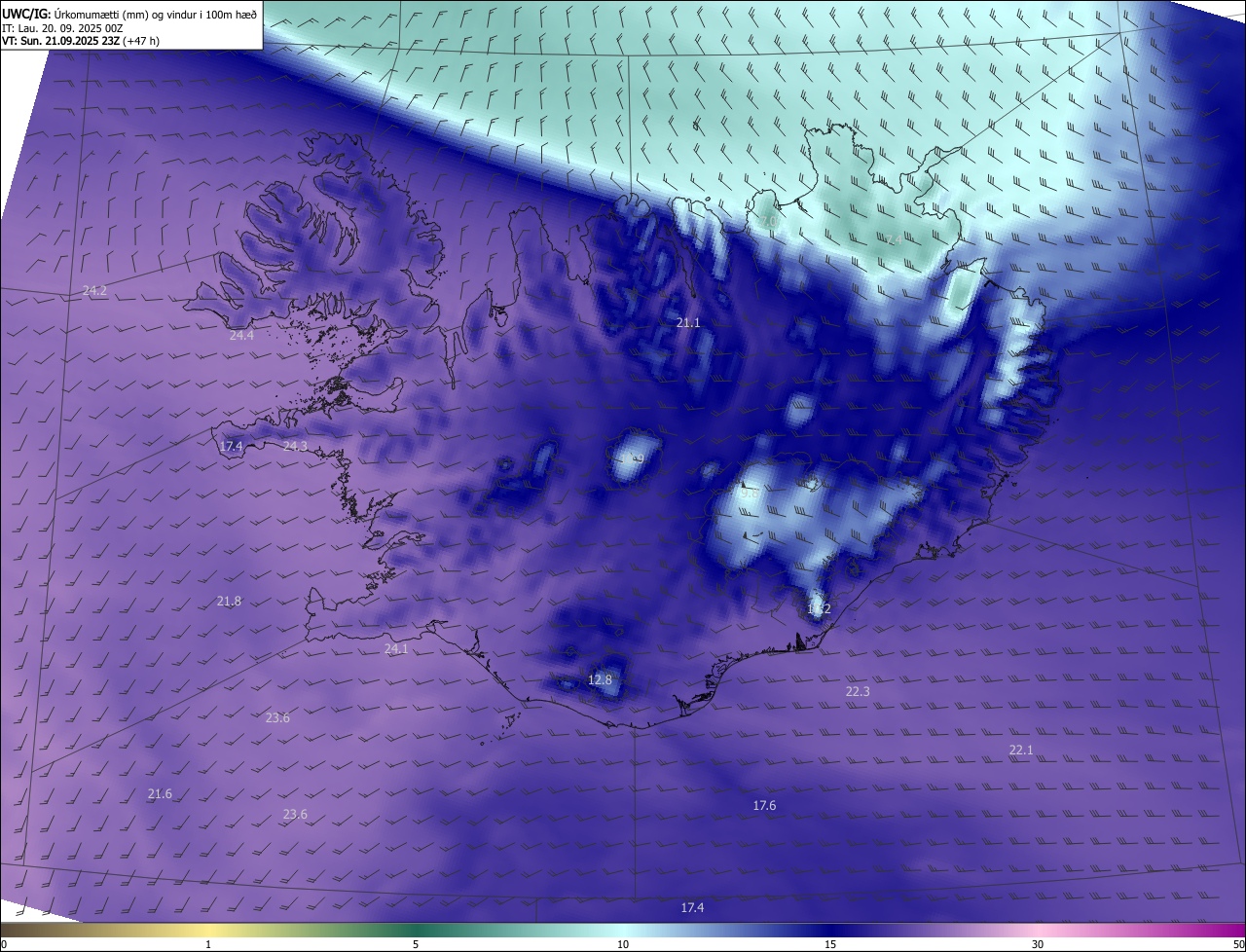Click the 24.3 value label on the map
1246x952 pixels.
(x=295, y=446)
